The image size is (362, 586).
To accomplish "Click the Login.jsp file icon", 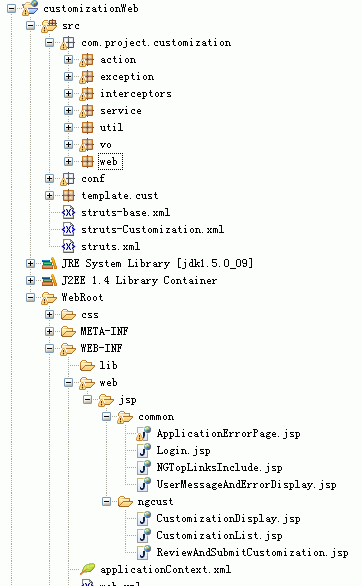I will [x=144, y=450].
